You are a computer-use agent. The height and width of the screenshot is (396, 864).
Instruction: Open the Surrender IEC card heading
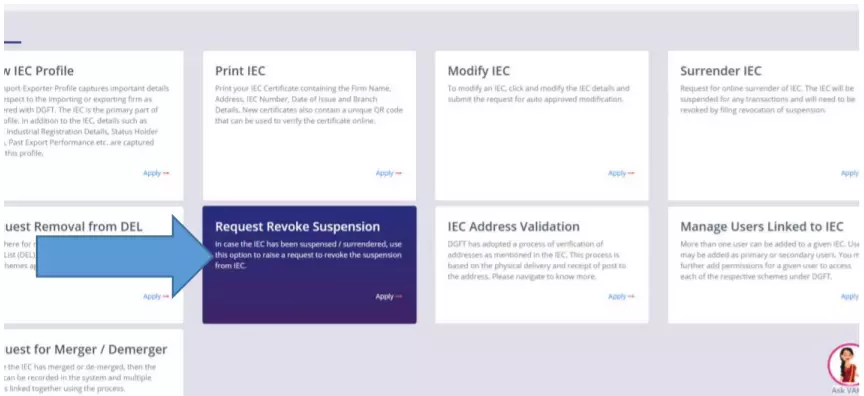point(721,71)
